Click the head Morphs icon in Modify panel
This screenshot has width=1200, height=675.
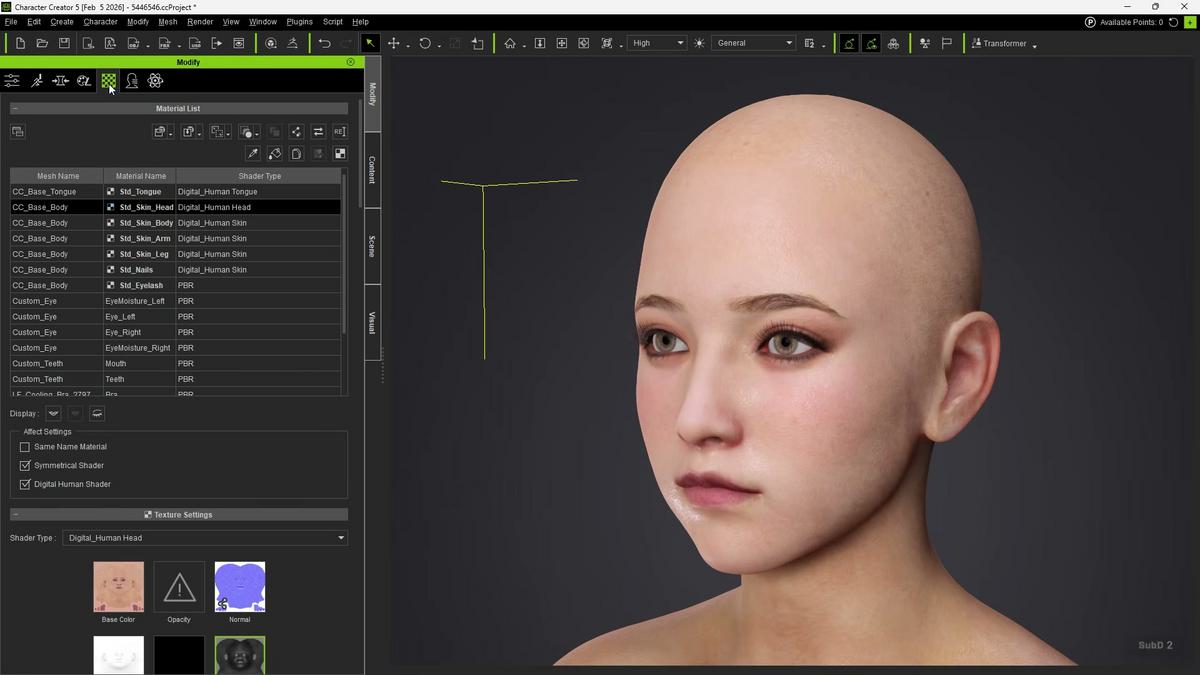pos(132,80)
